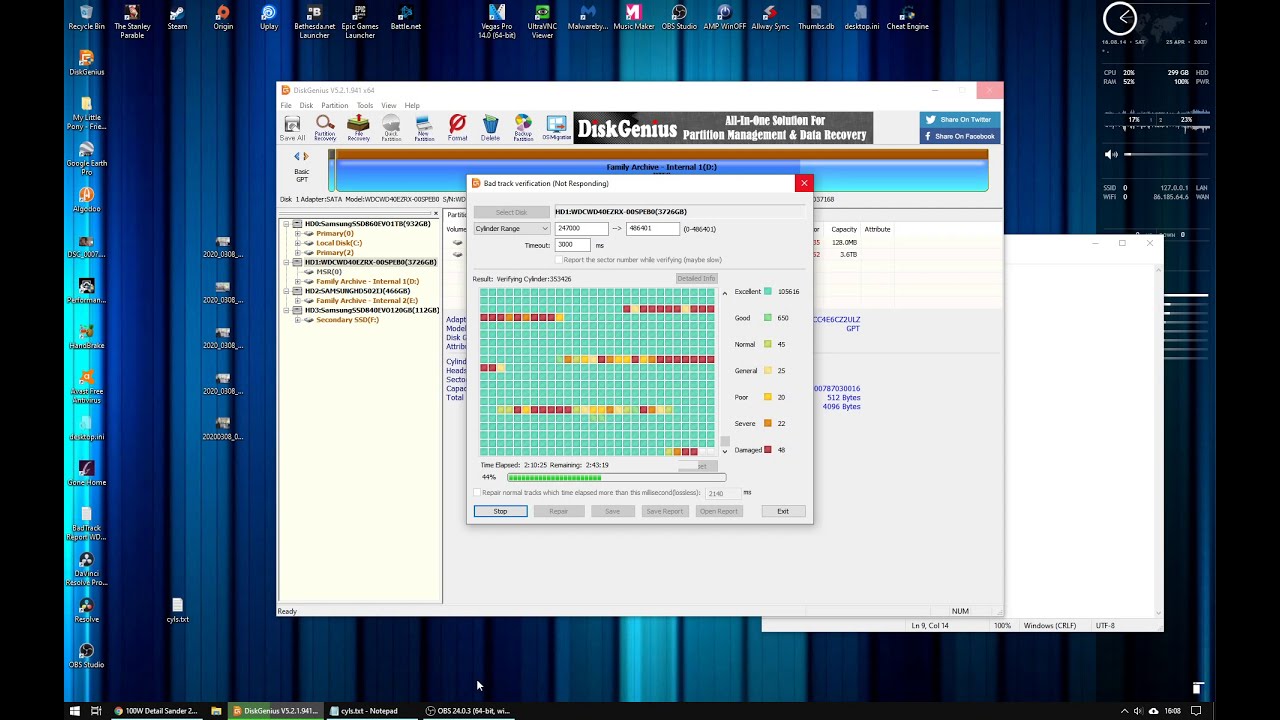
Task: Open the Partition Recovery tool
Action: point(325,128)
